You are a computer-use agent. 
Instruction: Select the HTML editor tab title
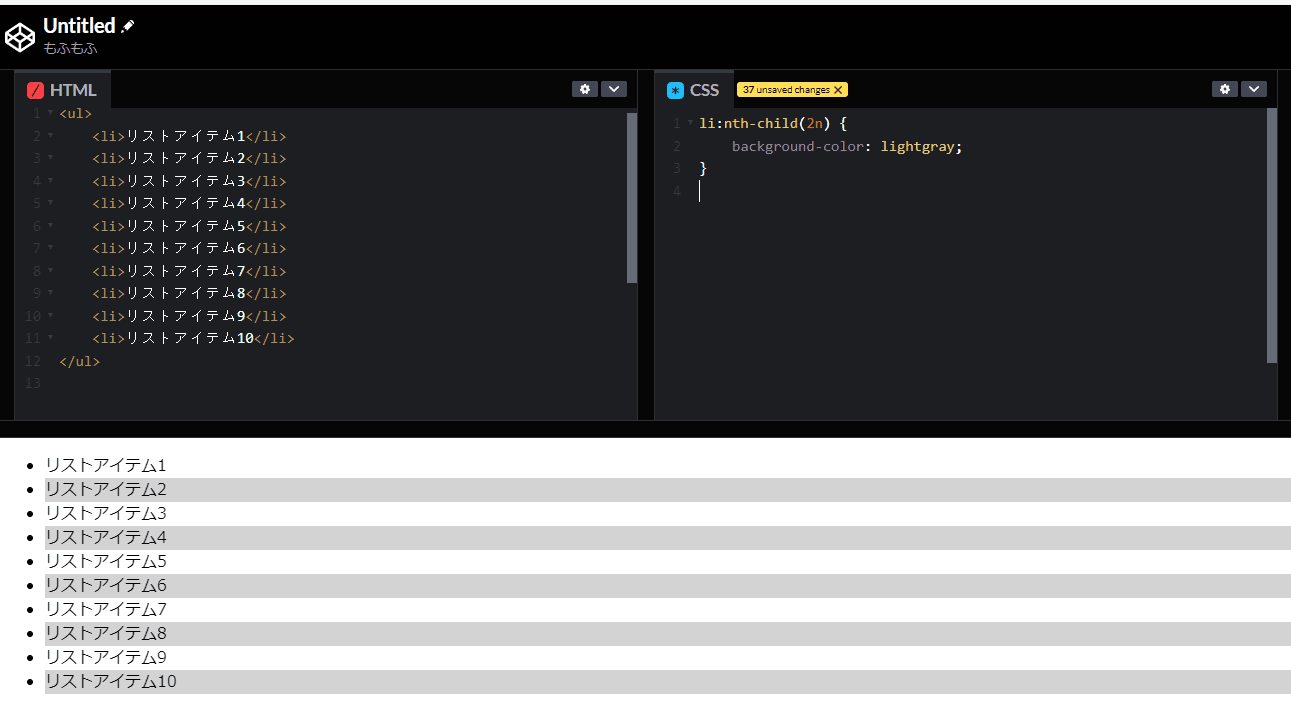pyautogui.click(x=73, y=90)
